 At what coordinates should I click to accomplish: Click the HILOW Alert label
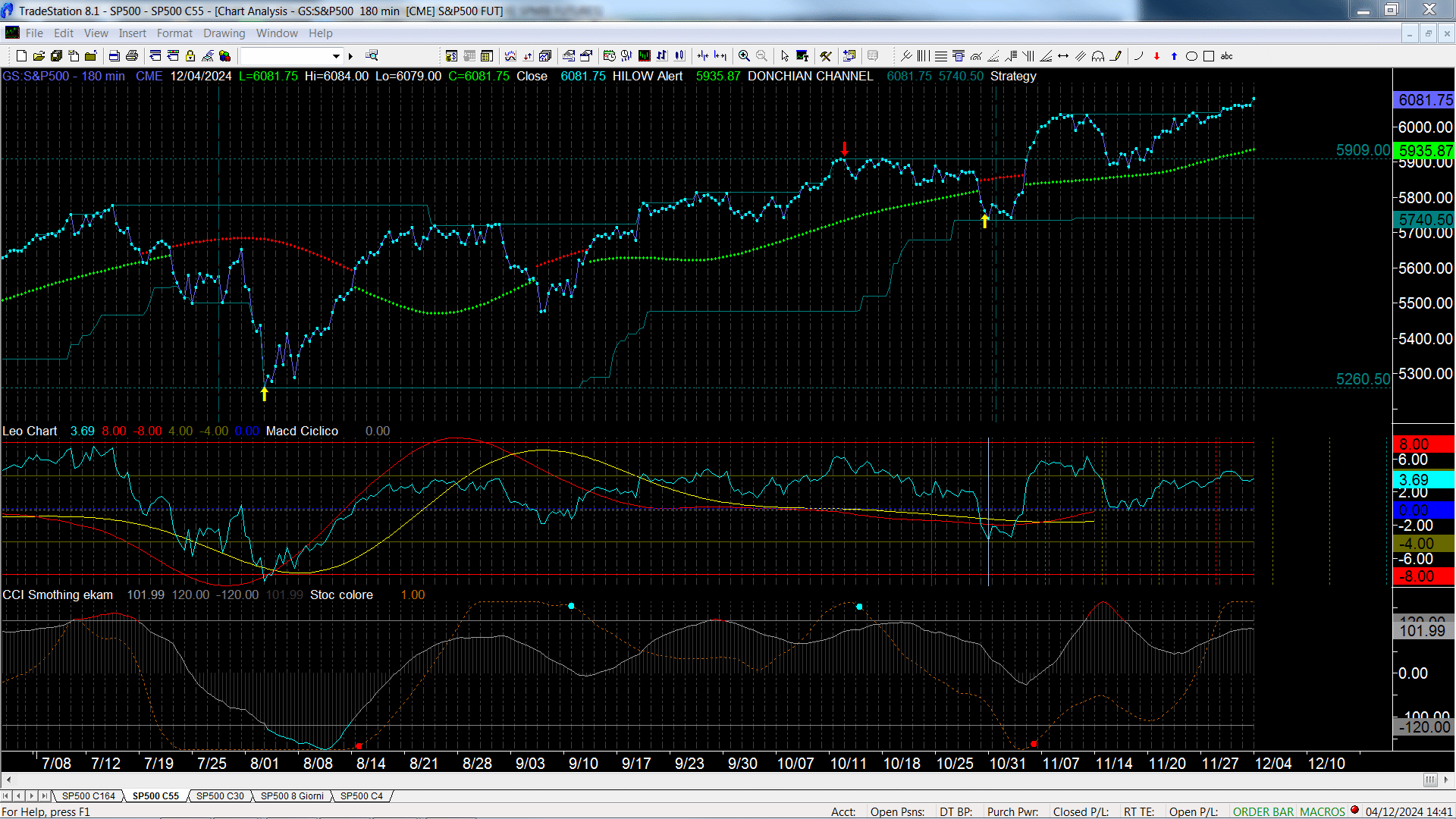[647, 76]
